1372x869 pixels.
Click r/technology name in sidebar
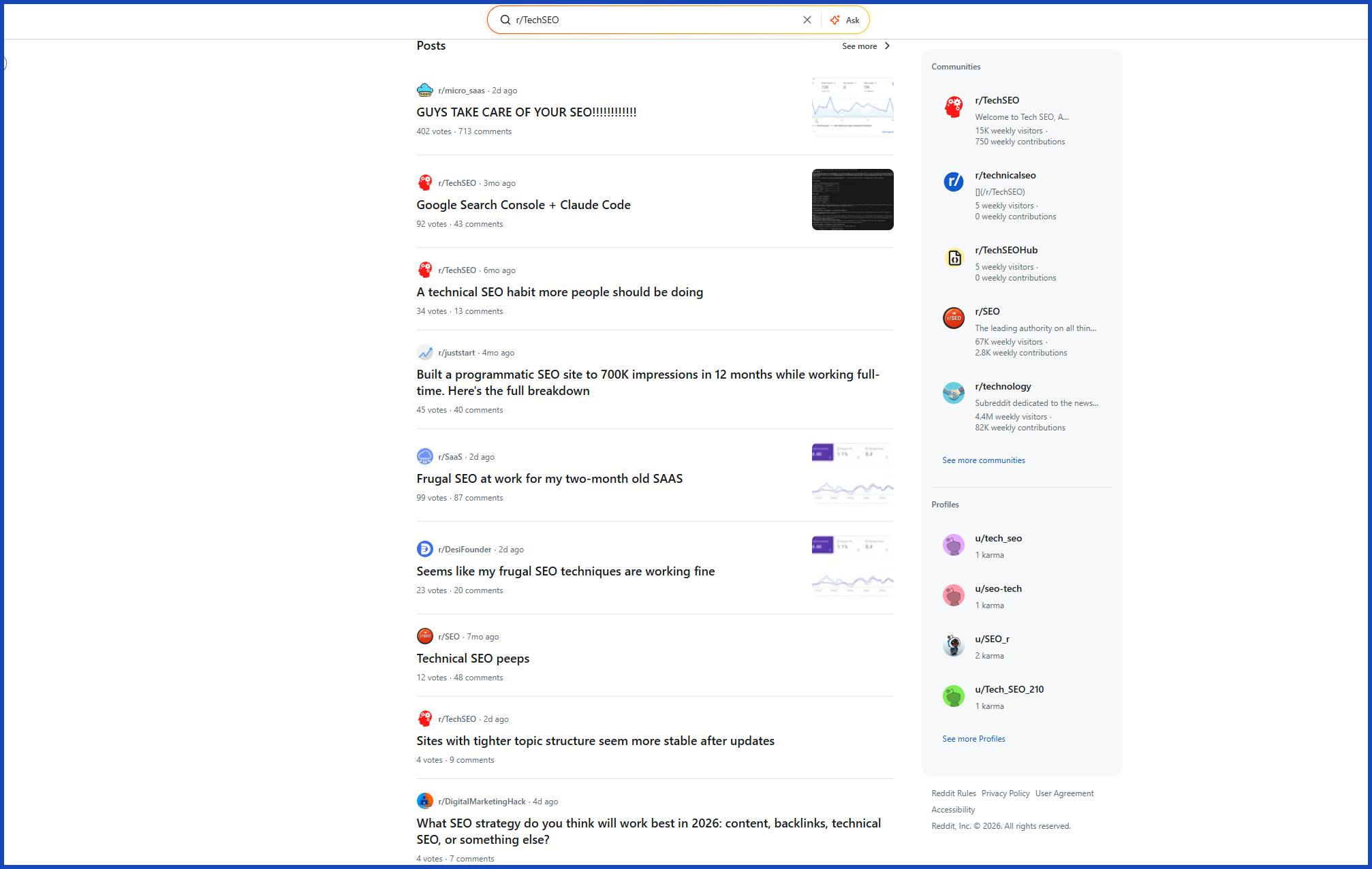[1003, 386]
